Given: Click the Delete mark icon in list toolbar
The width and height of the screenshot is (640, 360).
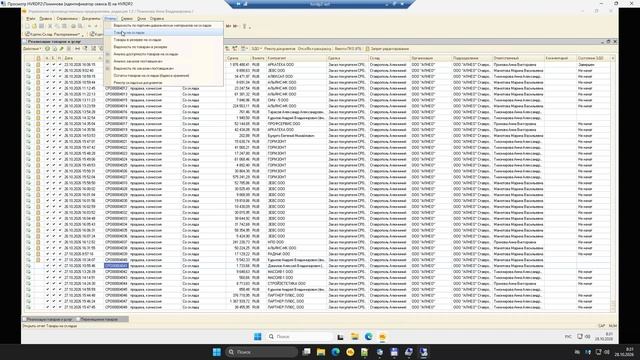Looking at the screenshot, I should point(69,49).
